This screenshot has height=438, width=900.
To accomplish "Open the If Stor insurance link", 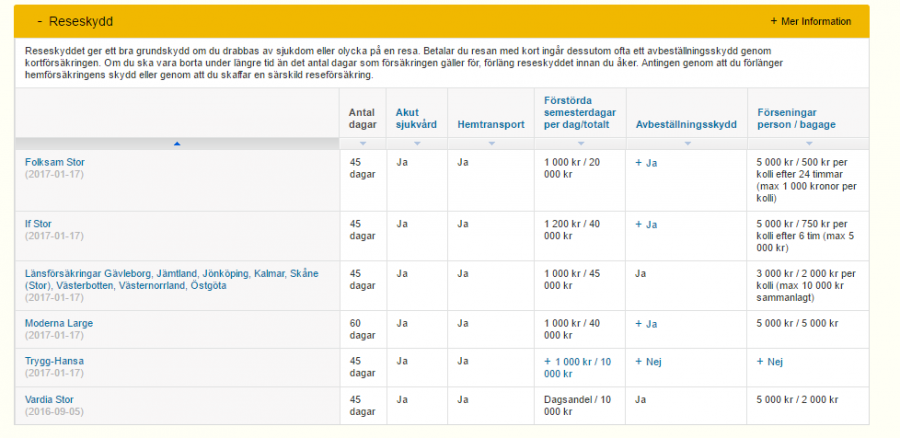I will pyautogui.click(x=38, y=224).
